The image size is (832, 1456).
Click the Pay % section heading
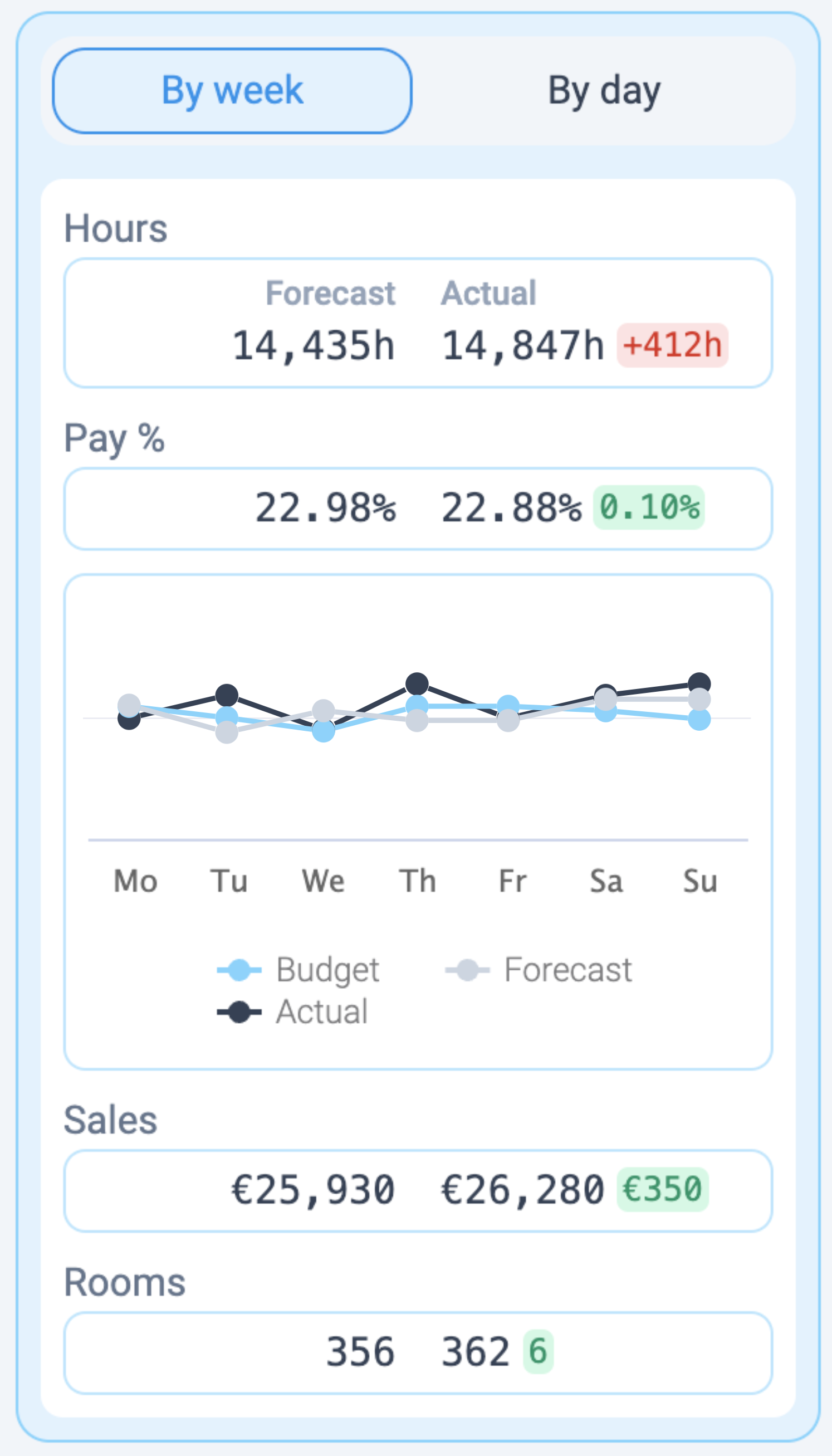114,439
